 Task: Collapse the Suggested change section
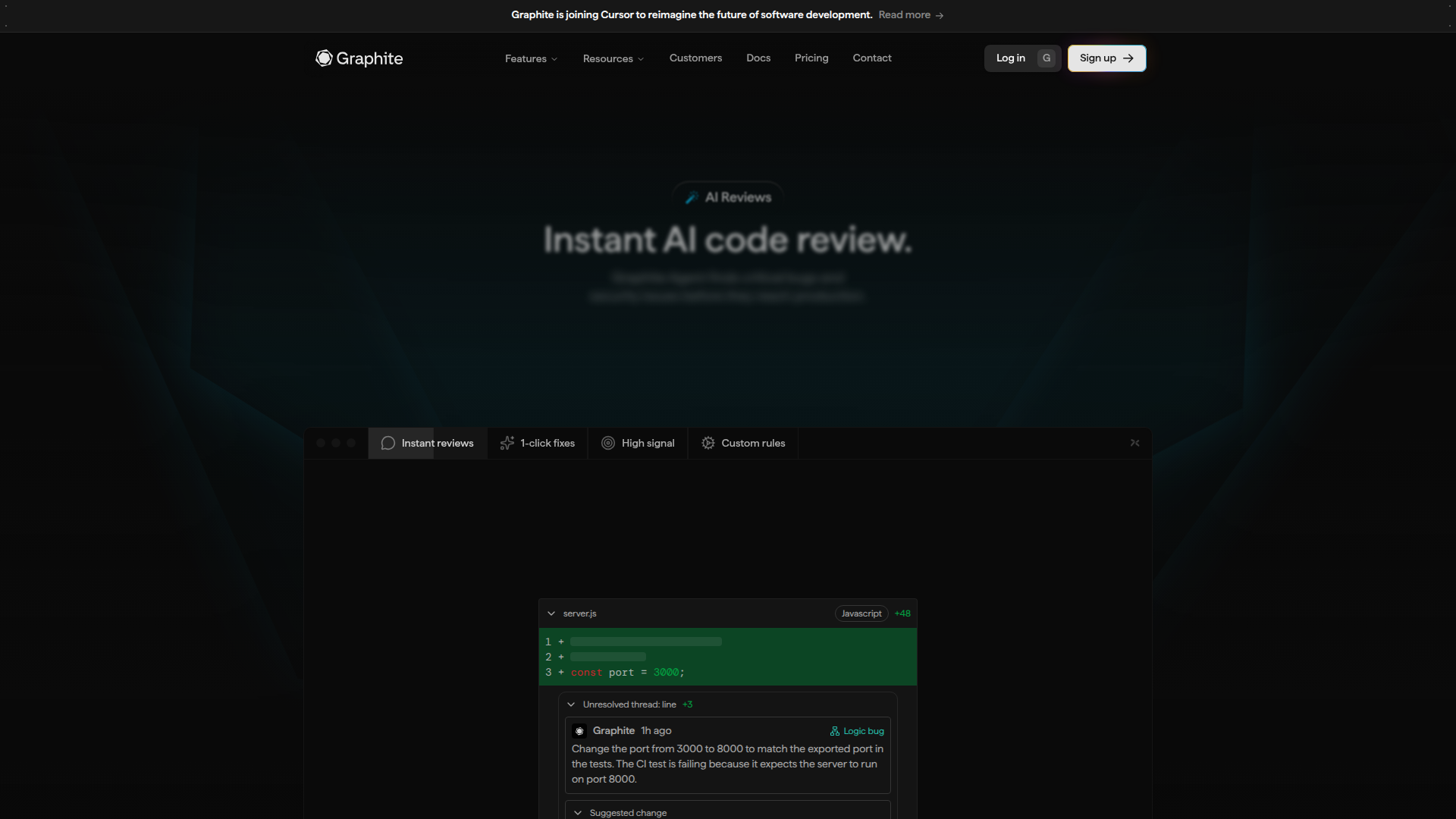pyautogui.click(x=579, y=812)
